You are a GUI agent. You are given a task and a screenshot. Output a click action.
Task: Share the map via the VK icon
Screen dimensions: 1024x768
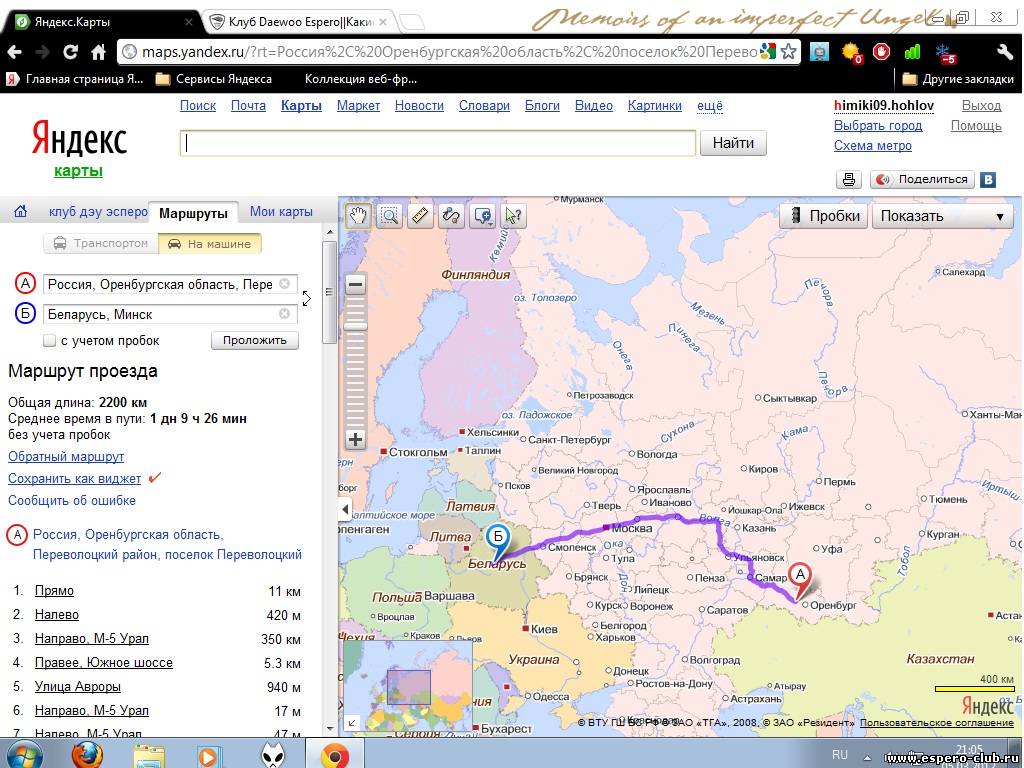click(x=988, y=180)
